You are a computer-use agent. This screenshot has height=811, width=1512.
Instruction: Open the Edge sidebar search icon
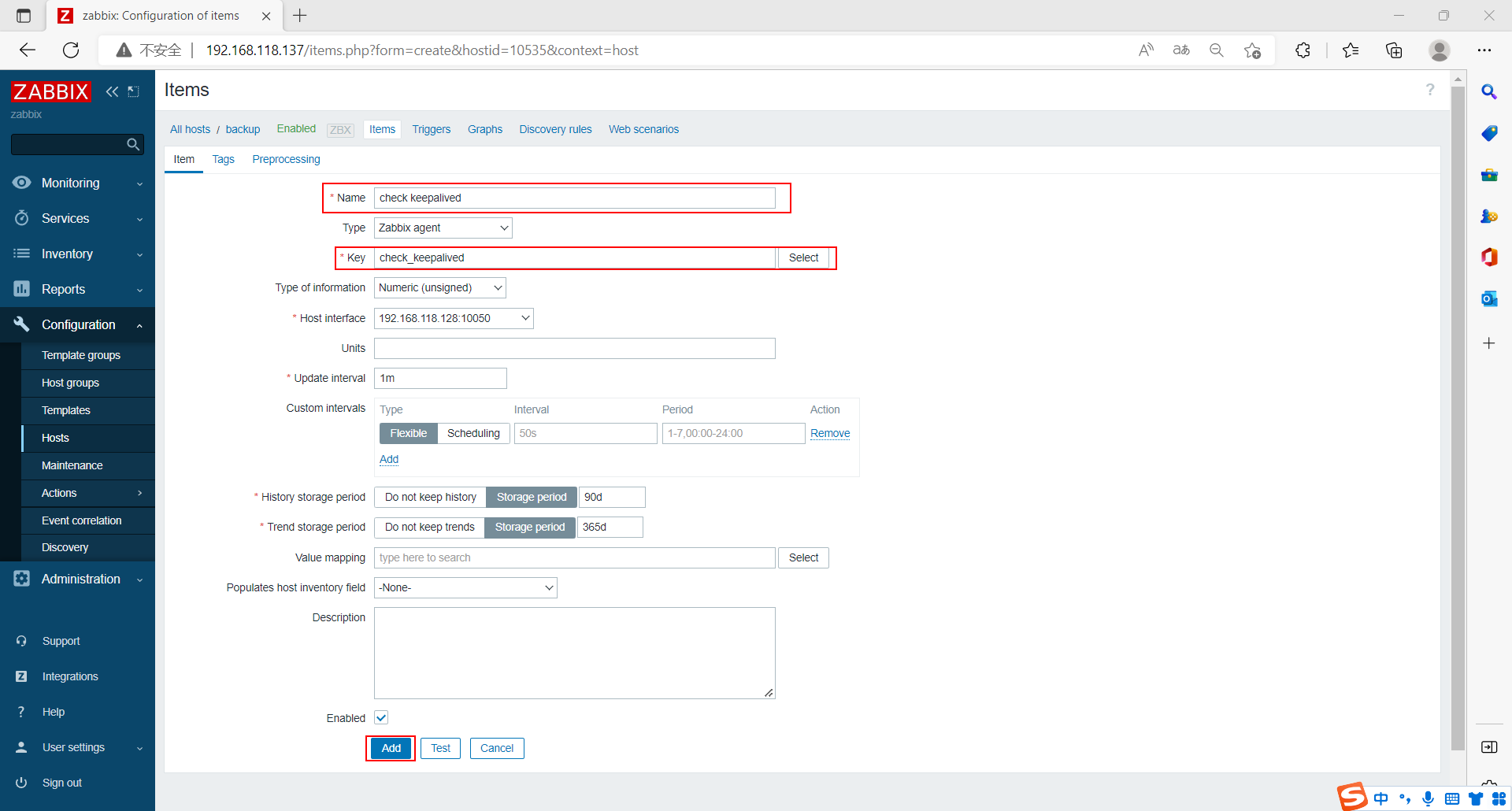(x=1488, y=92)
